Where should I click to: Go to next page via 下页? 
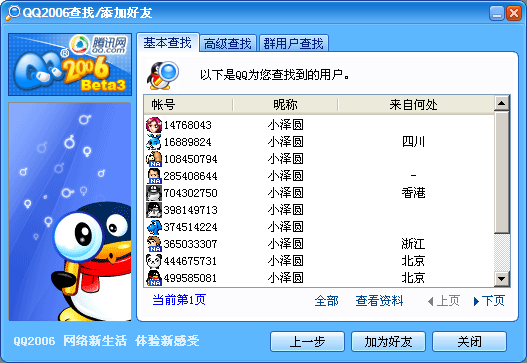tap(489, 301)
